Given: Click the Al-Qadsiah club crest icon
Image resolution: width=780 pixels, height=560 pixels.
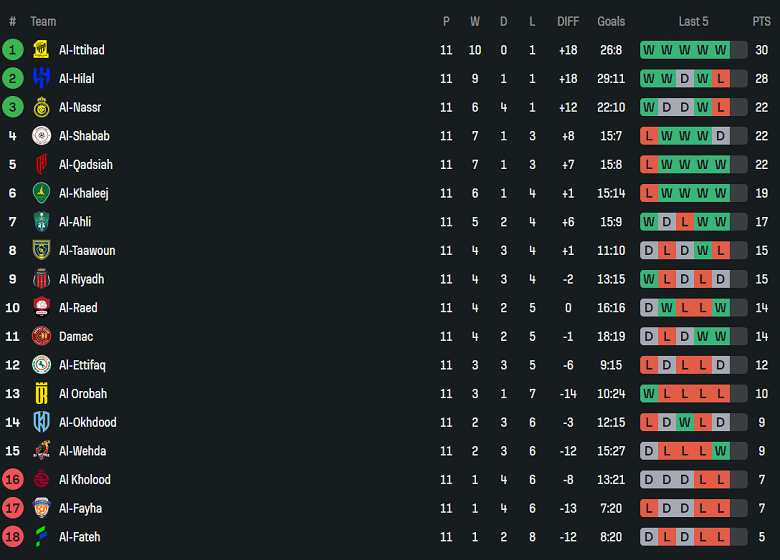Looking at the screenshot, I should tap(41, 164).
